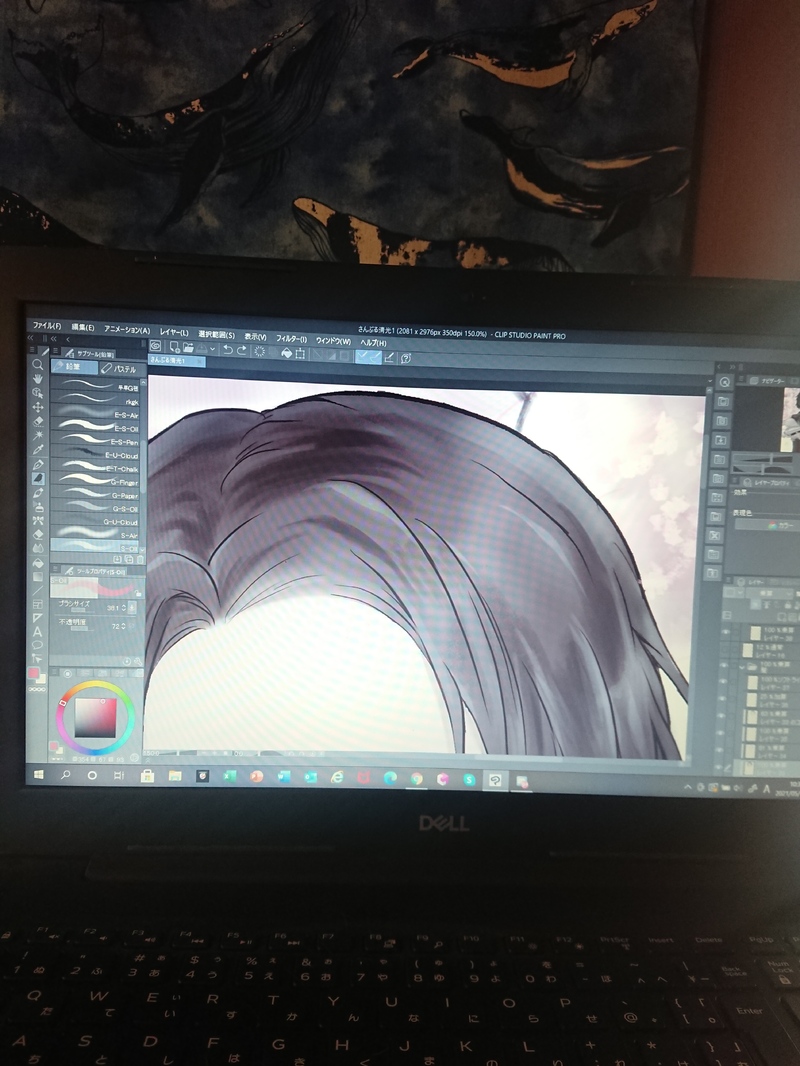This screenshot has width=800, height=1066.
Task: Select the Zoom magnifier tool
Action: [x=38, y=364]
